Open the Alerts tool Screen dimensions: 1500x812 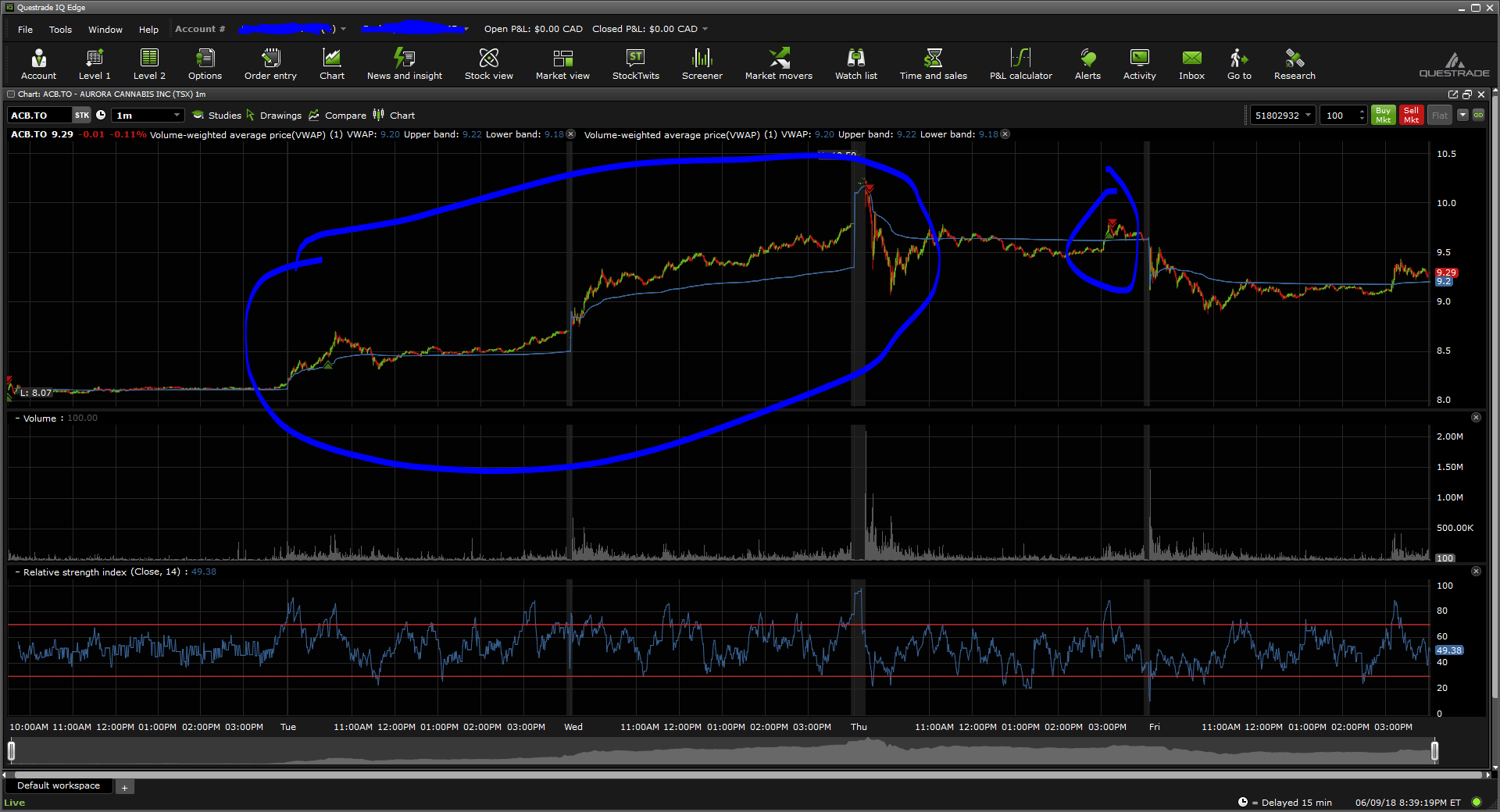pos(1087,64)
